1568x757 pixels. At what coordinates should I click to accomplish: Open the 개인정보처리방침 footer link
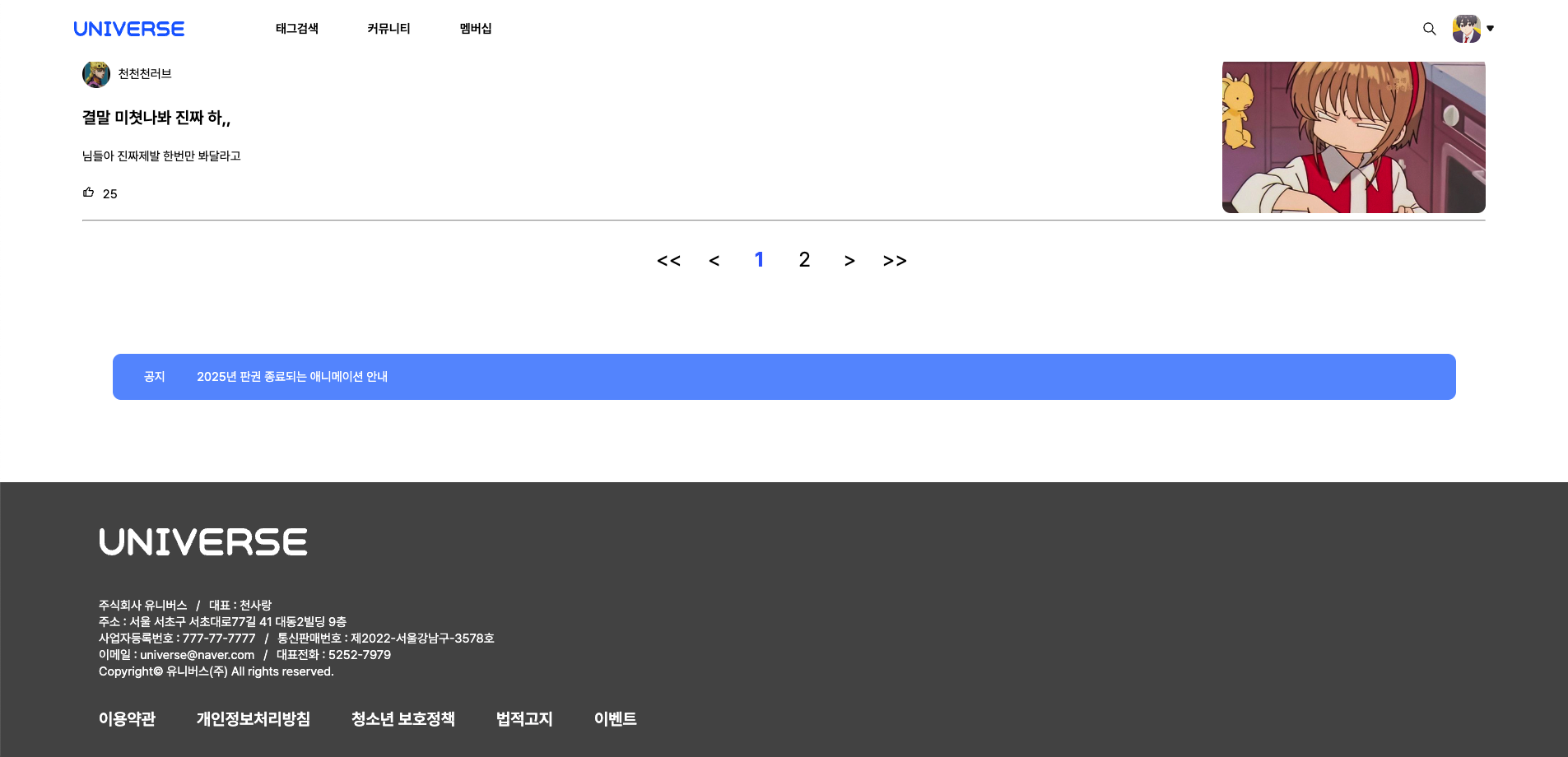click(254, 719)
